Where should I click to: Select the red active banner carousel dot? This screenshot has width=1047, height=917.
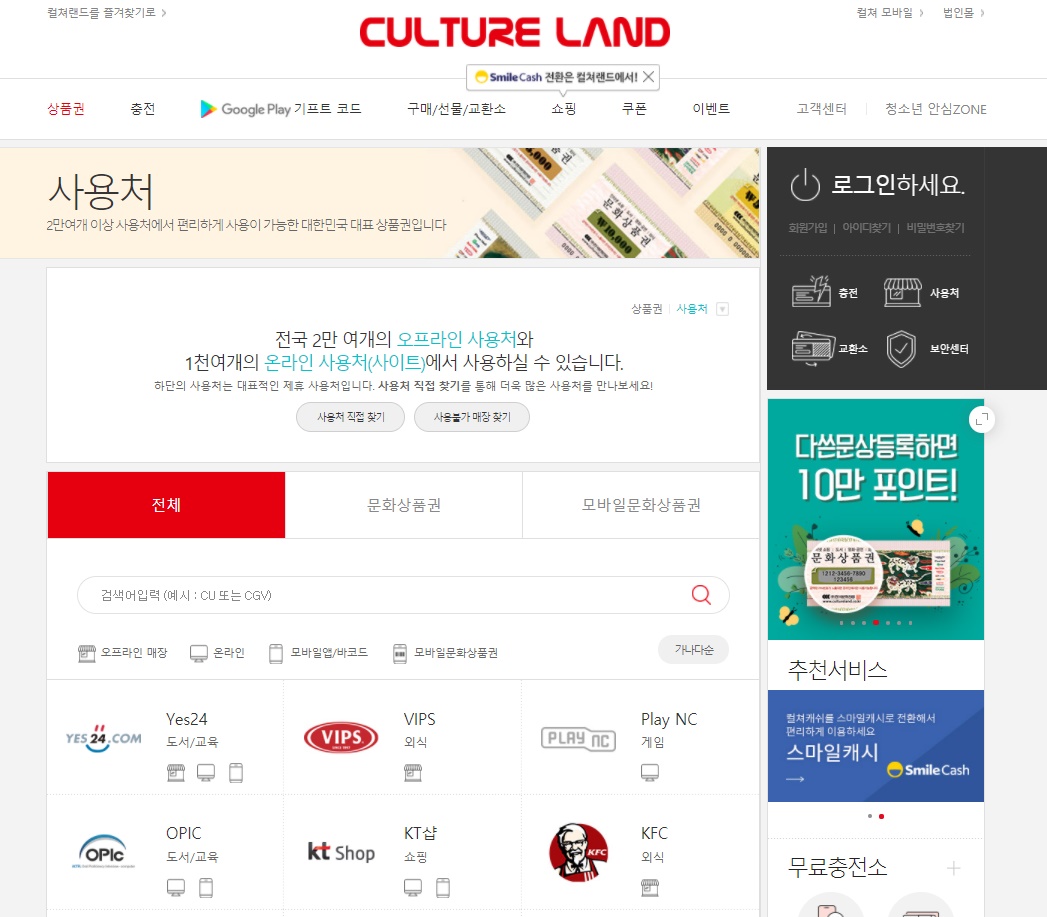coord(875,622)
